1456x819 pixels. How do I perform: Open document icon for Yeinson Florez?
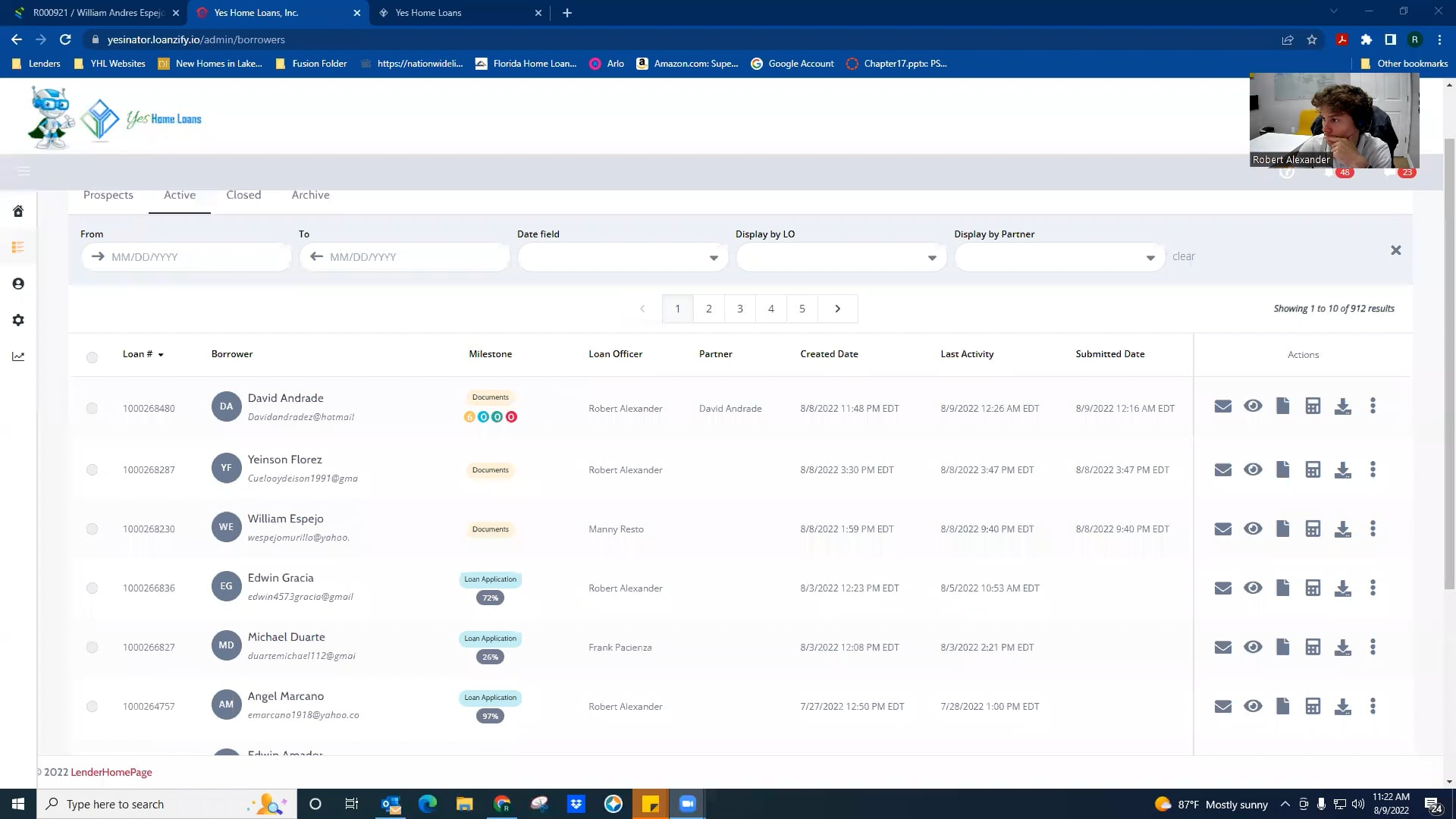click(x=1282, y=469)
